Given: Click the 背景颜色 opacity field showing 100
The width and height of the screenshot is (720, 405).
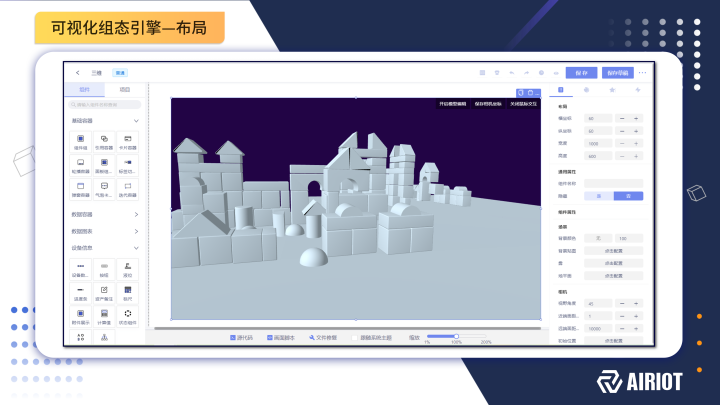Looking at the screenshot, I should tap(629, 238).
